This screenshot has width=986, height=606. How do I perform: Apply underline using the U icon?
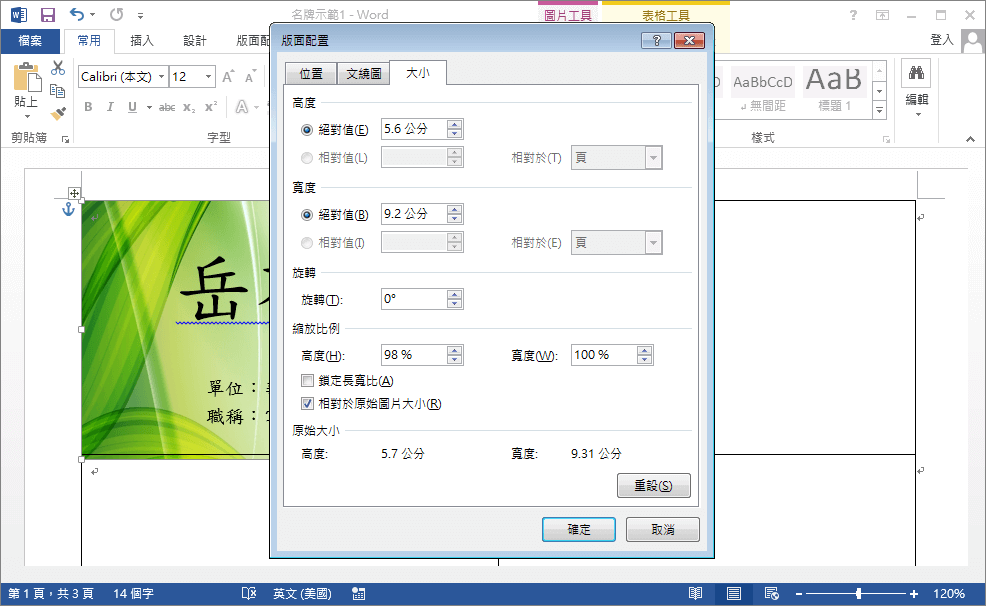132,107
